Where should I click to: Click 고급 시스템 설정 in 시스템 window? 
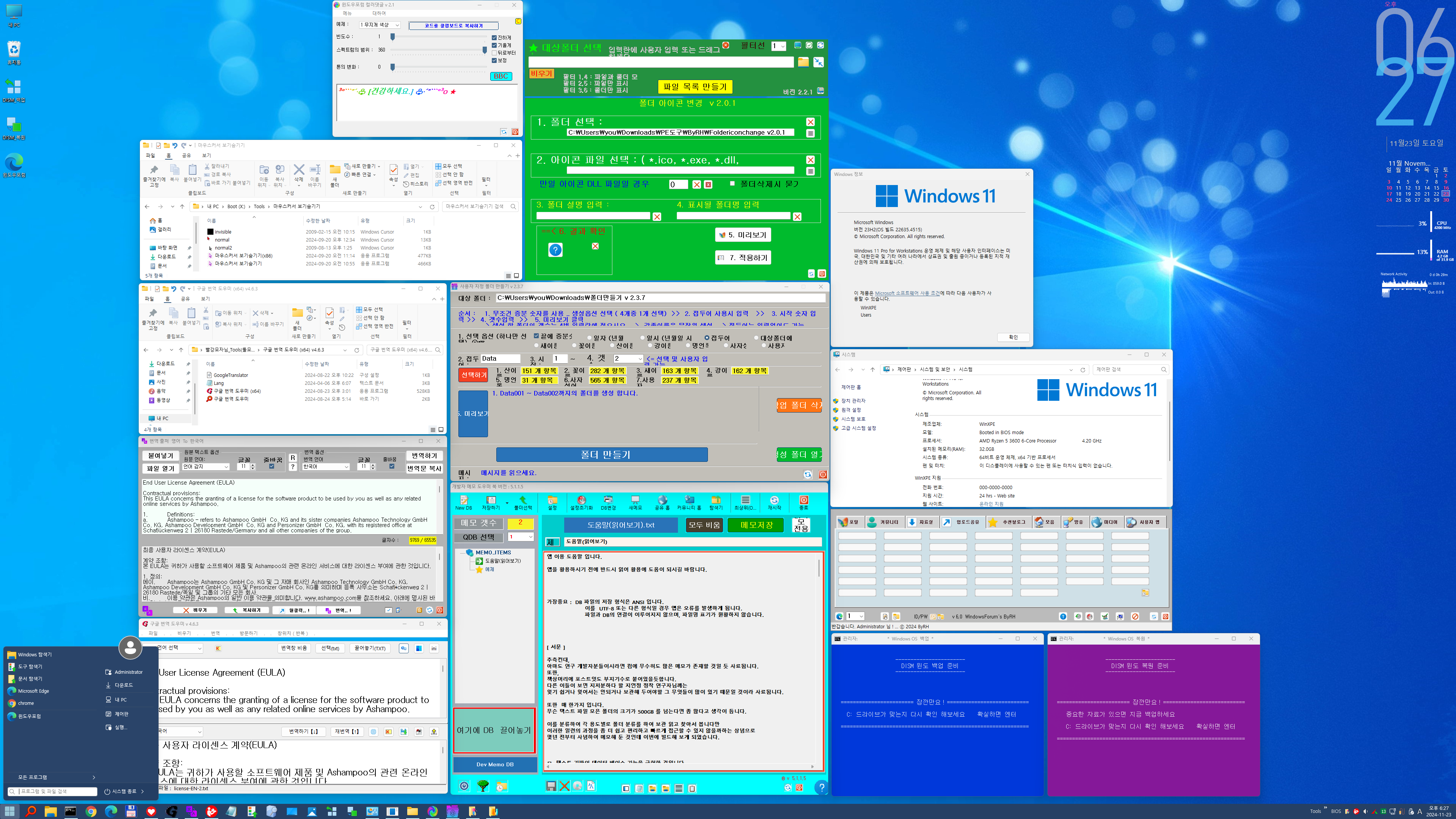coord(858,428)
